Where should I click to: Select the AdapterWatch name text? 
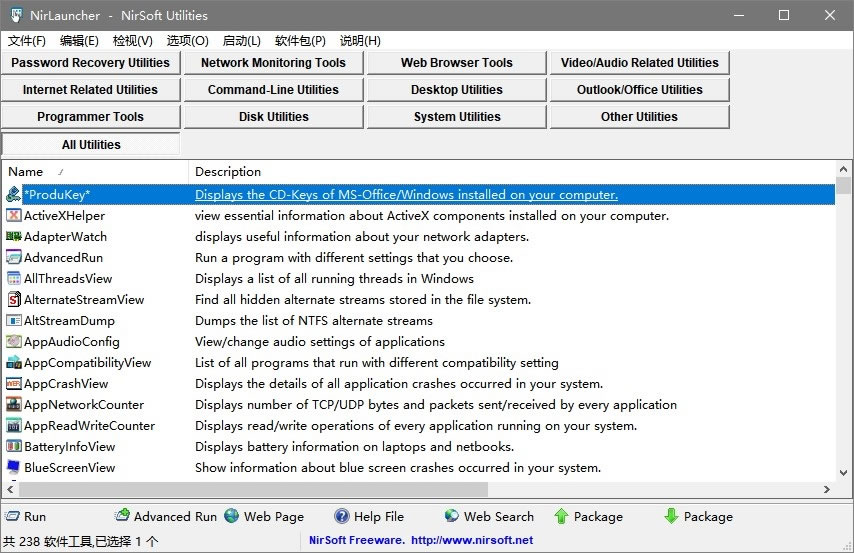(65, 236)
